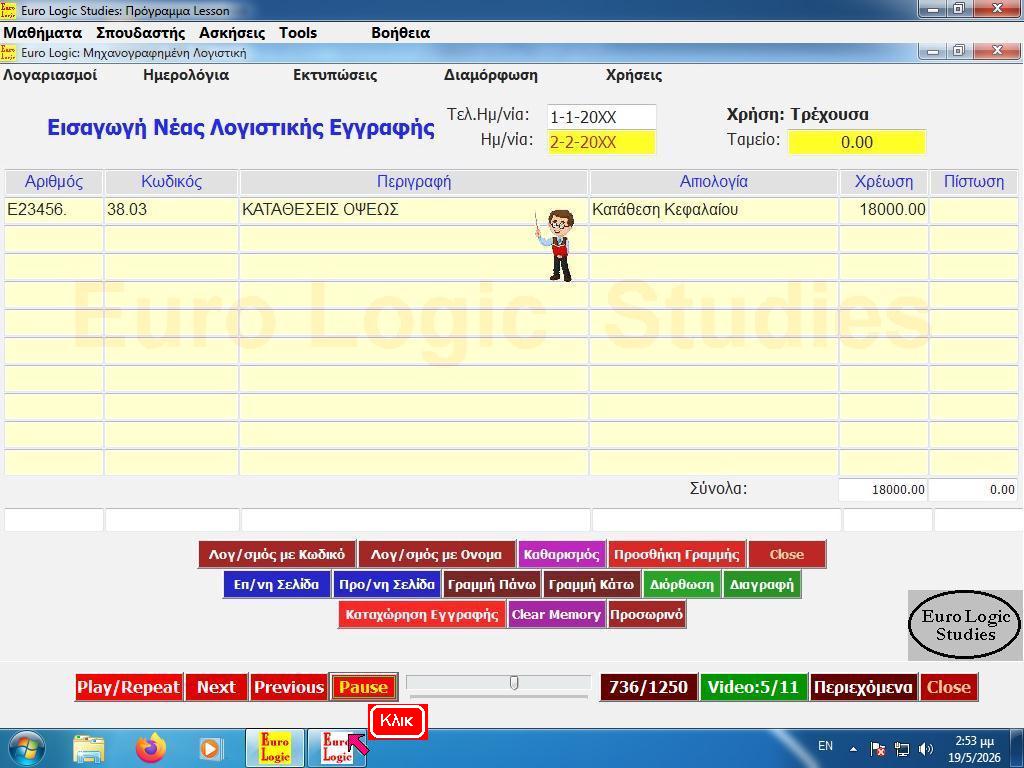Open Περιεχόμενα contents button
Image resolution: width=1024 pixels, height=768 pixels.
pos(863,687)
